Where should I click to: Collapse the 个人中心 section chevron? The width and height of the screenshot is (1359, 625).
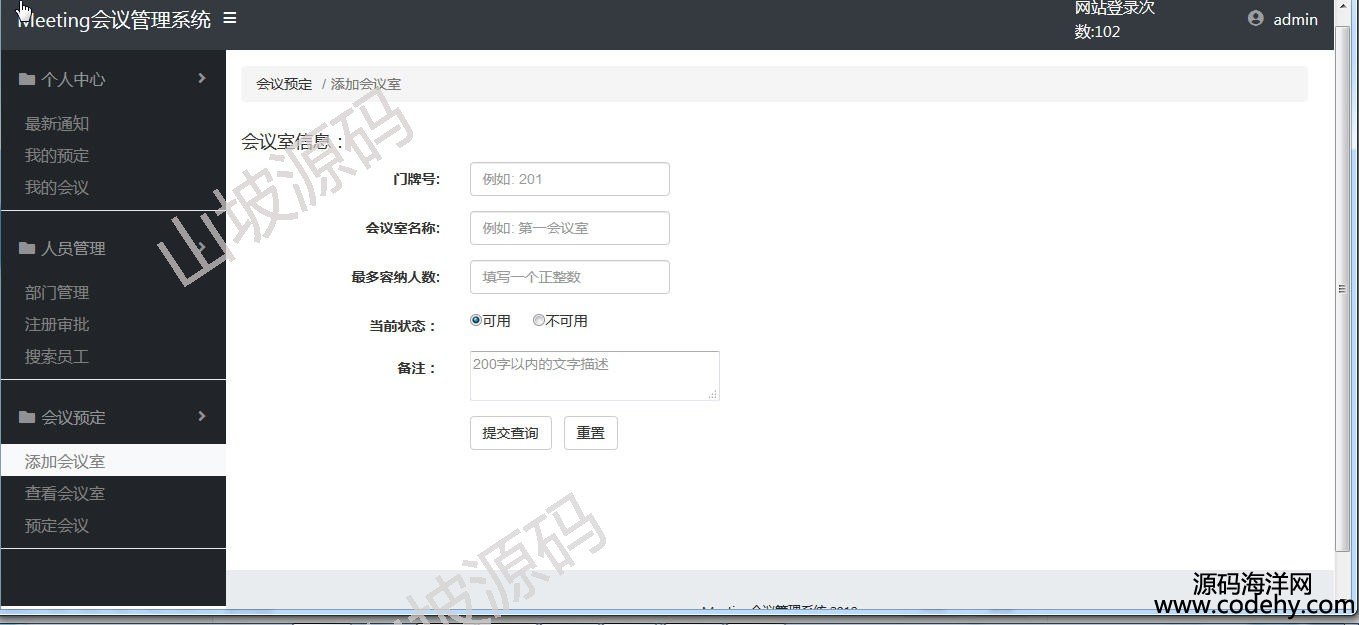point(202,78)
